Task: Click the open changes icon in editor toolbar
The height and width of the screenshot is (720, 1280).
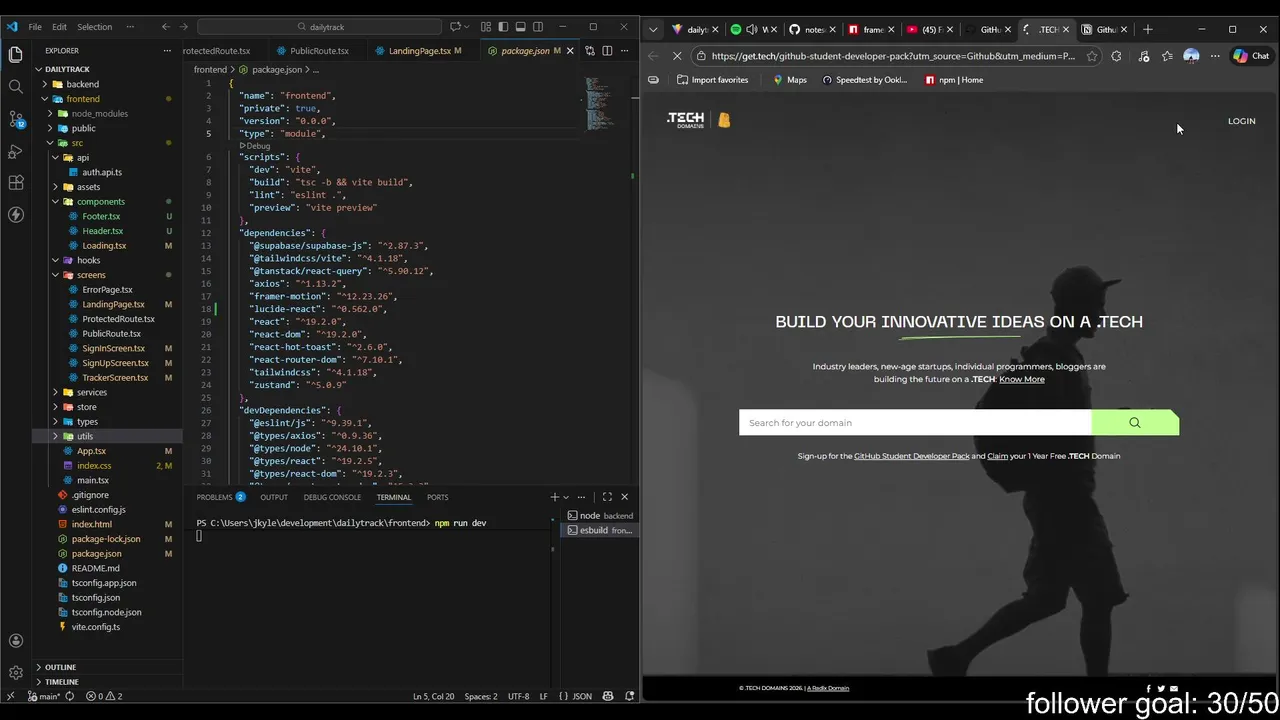Action: [590, 51]
